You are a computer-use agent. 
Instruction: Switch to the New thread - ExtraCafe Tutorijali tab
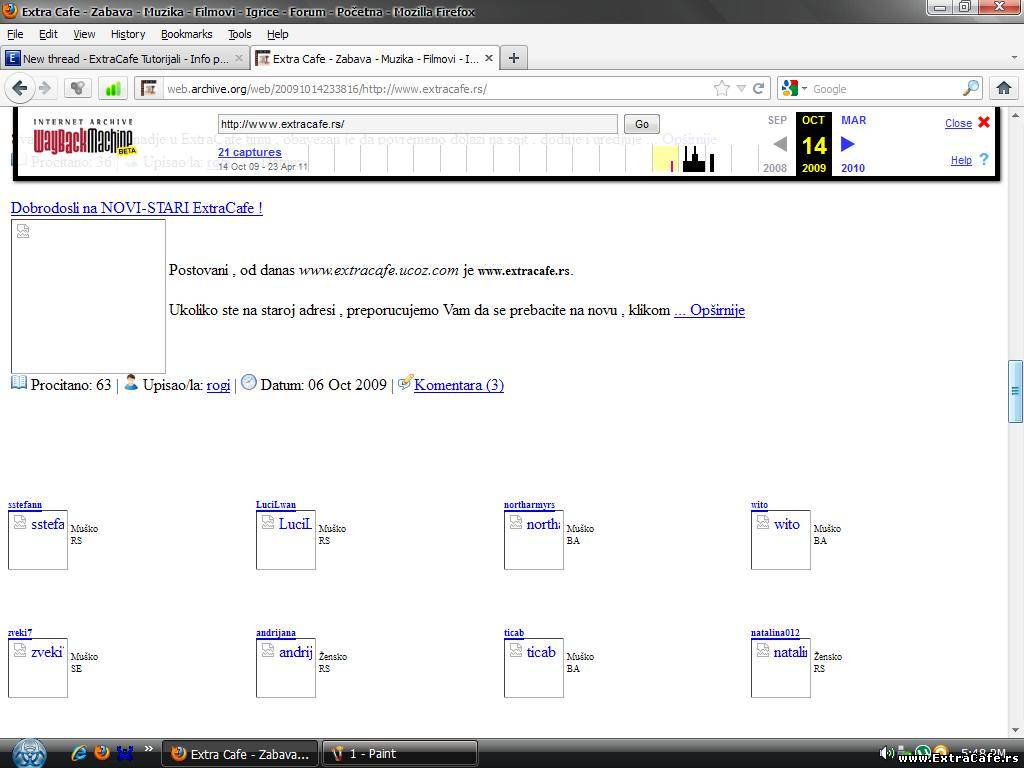[125, 58]
